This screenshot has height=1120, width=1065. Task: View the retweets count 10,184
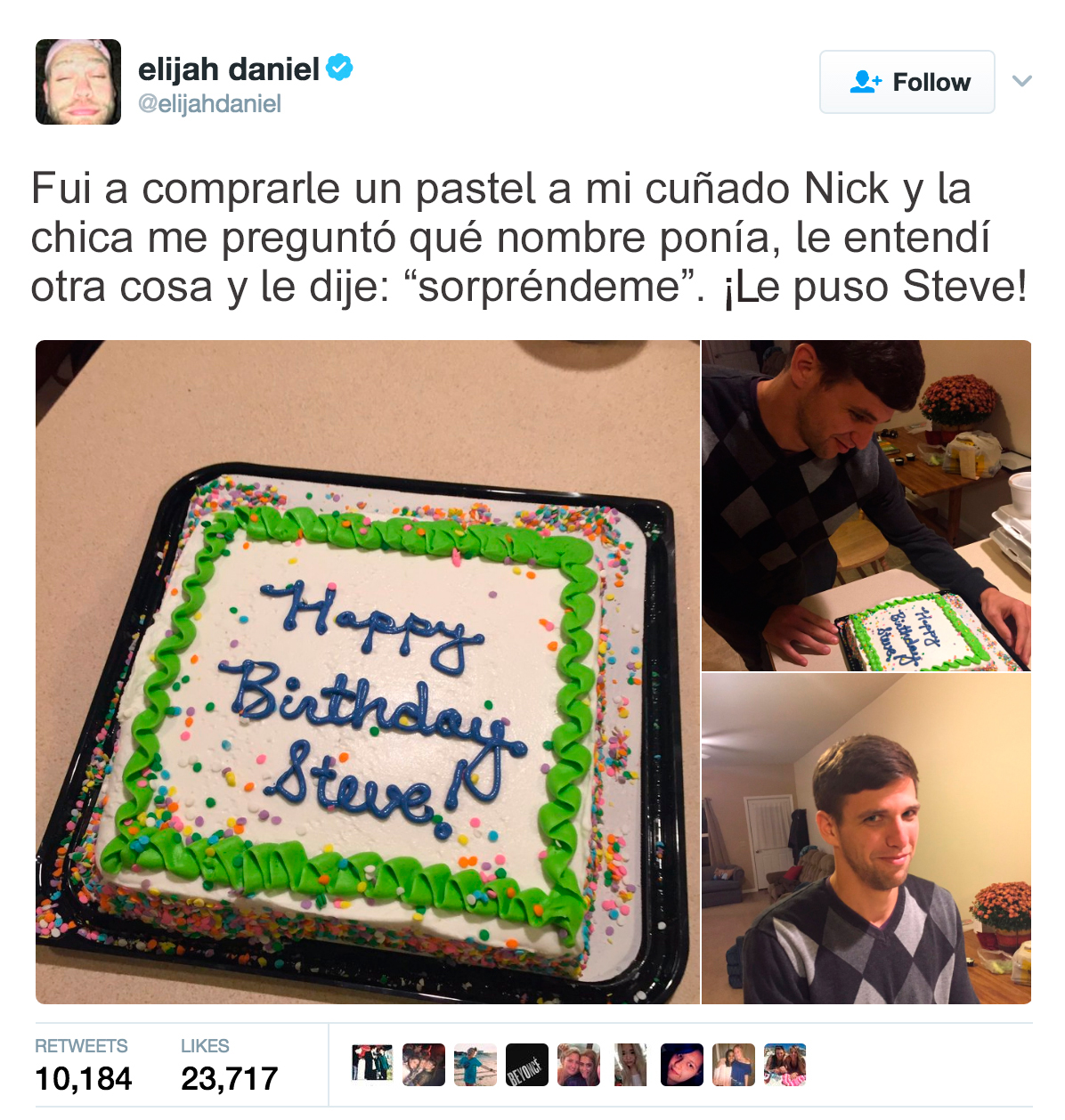coord(83,1078)
